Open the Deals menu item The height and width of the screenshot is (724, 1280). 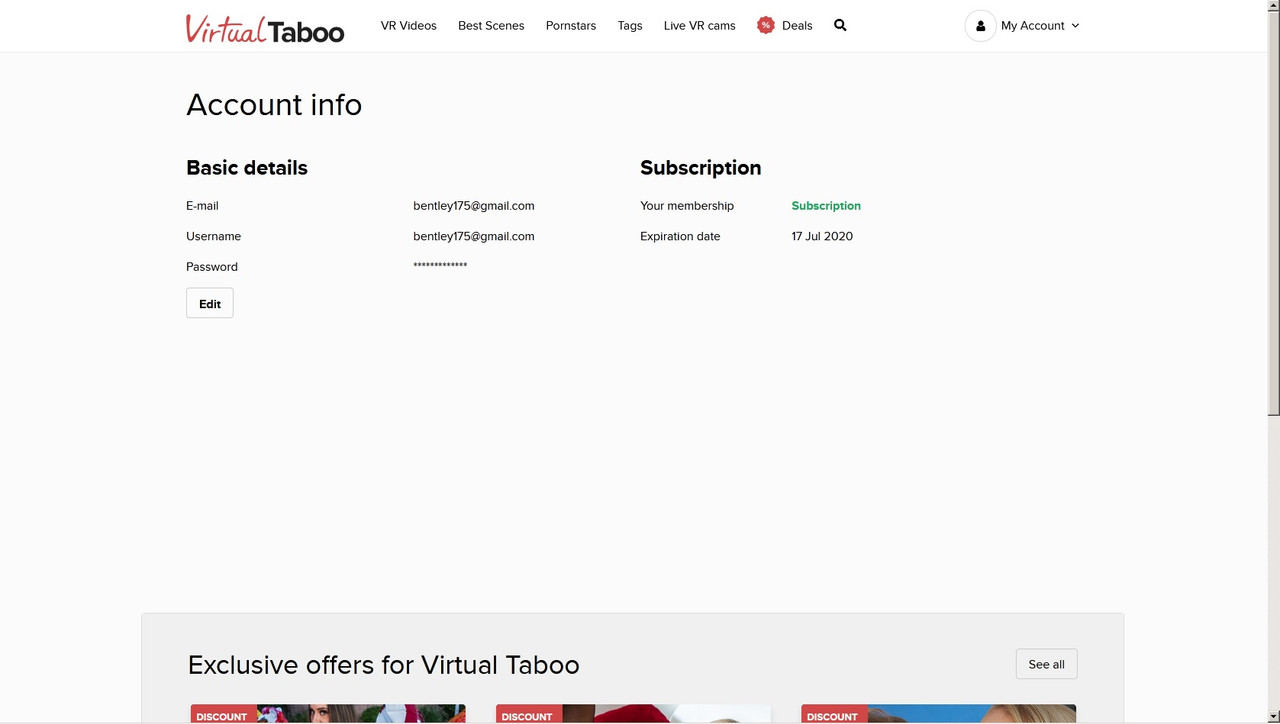coord(797,25)
